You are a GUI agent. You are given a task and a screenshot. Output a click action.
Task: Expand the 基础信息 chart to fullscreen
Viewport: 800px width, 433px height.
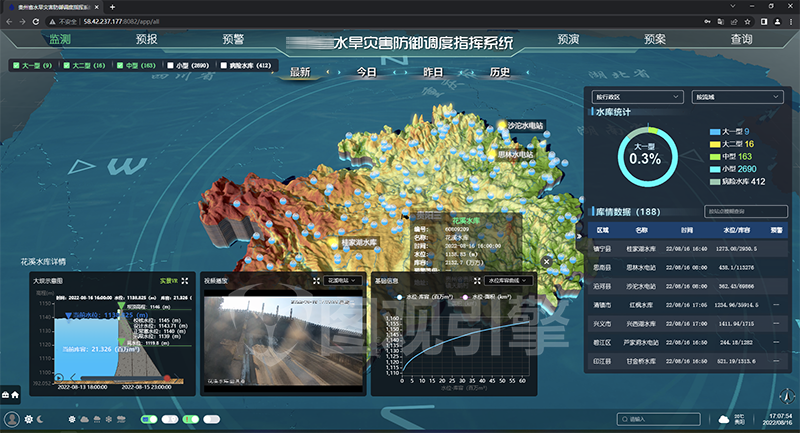477,281
